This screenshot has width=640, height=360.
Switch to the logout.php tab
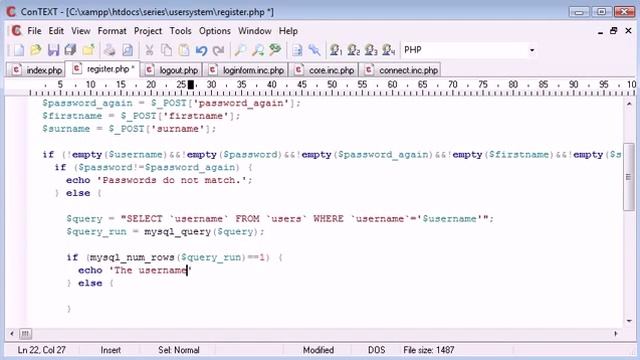tap(171, 70)
